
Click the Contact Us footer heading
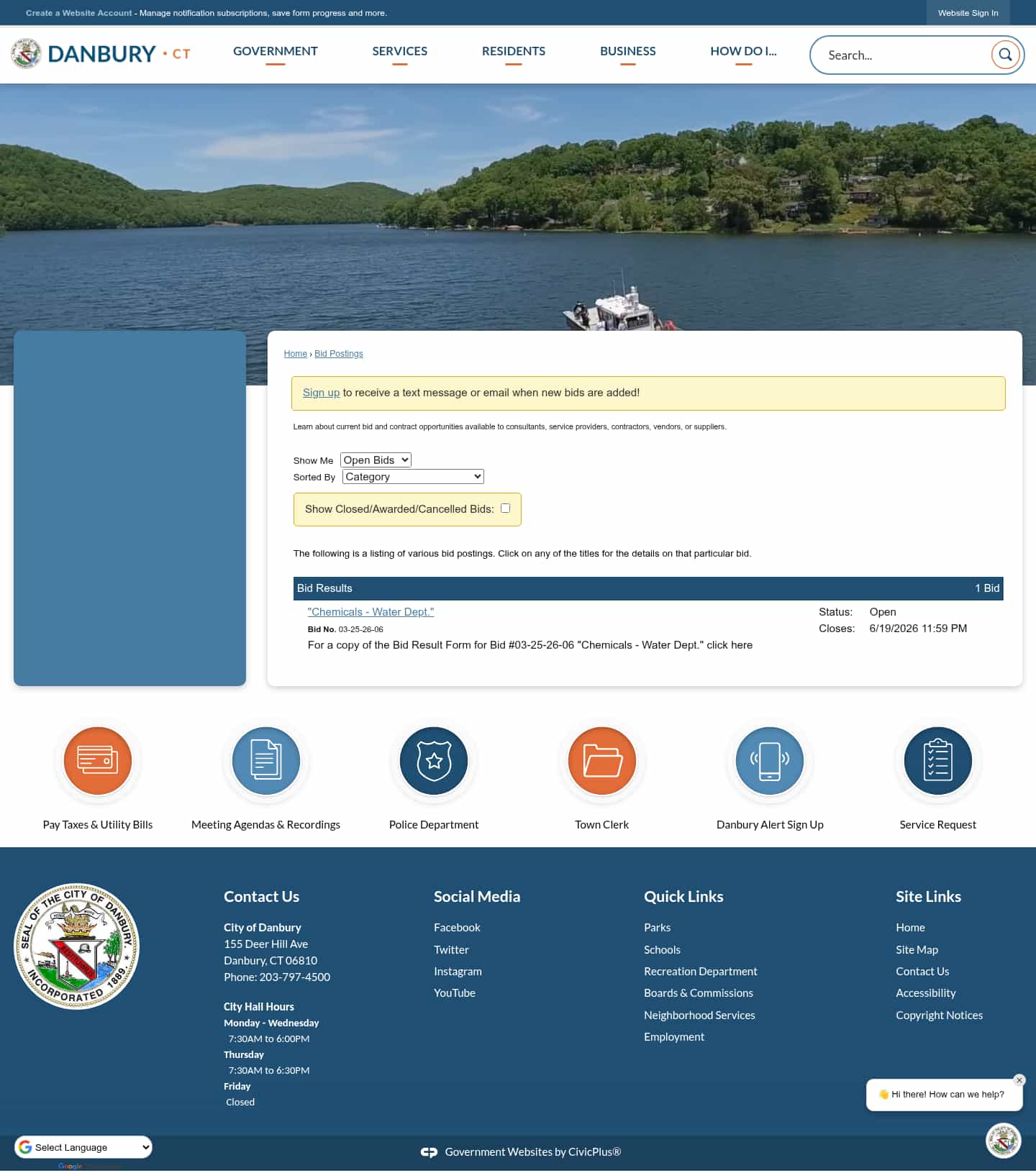(261, 897)
